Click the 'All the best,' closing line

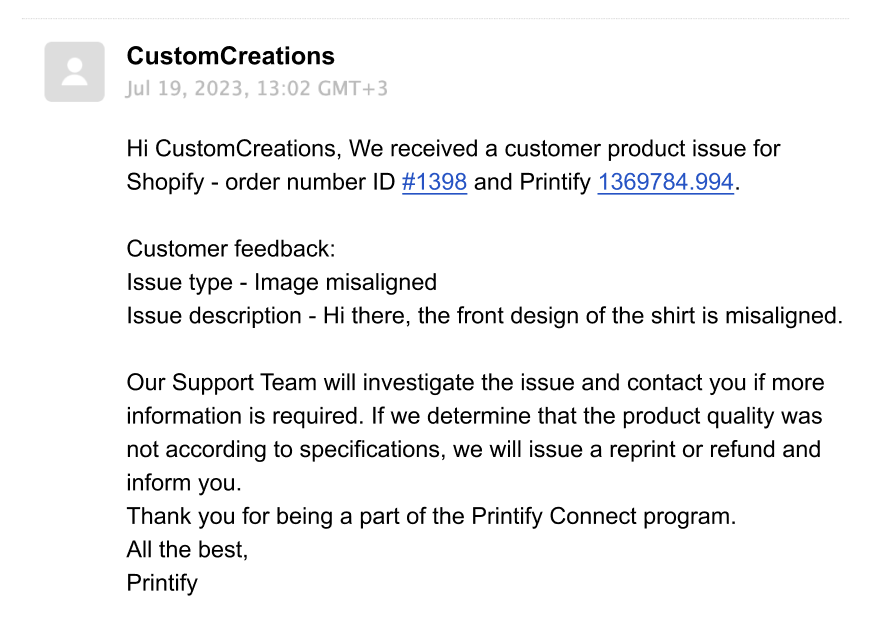[188, 549]
